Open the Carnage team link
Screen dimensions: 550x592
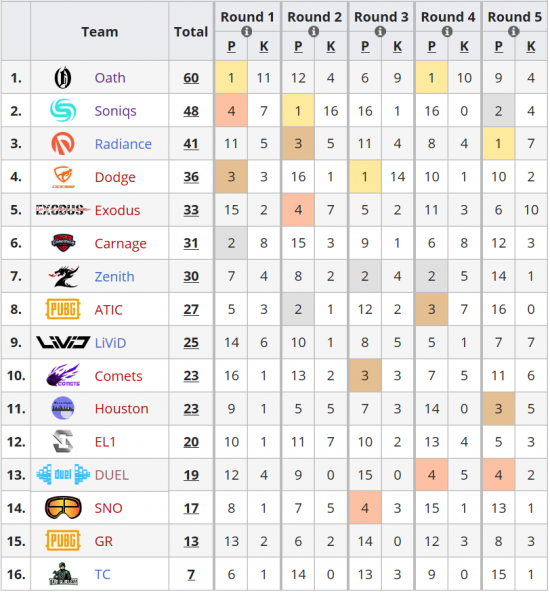coord(120,244)
